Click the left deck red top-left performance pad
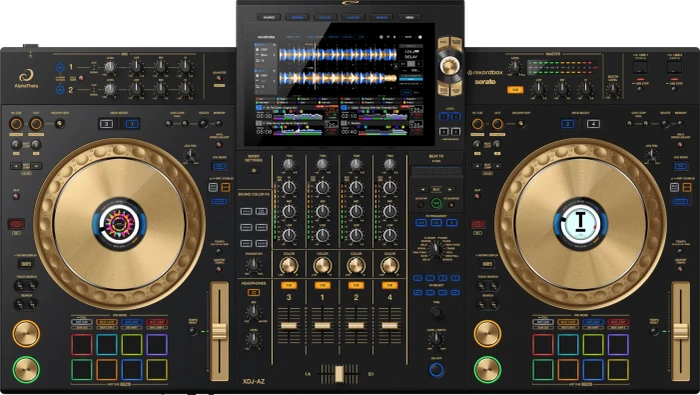The height and width of the screenshot is (395, 700). tap(82, 345)
